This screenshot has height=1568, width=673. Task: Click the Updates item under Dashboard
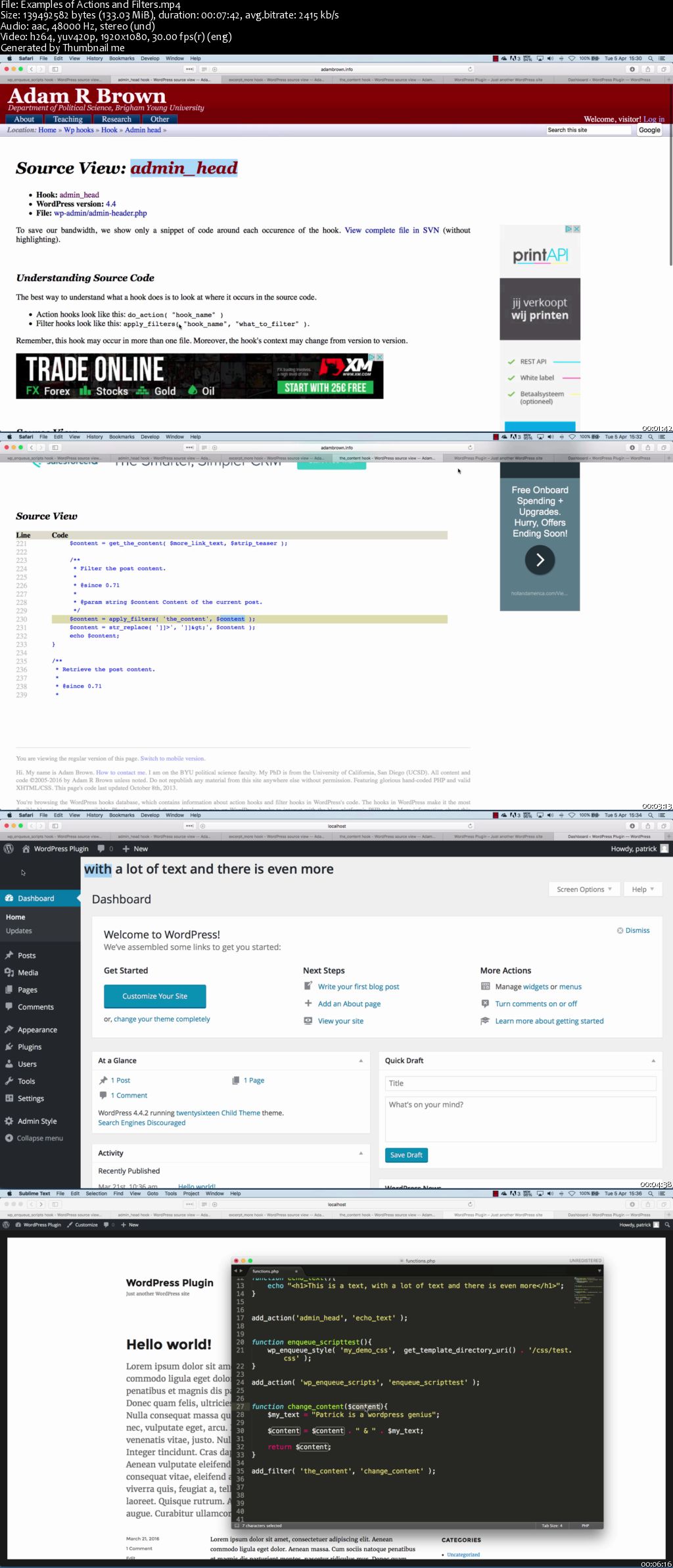(x=19, y=930)
